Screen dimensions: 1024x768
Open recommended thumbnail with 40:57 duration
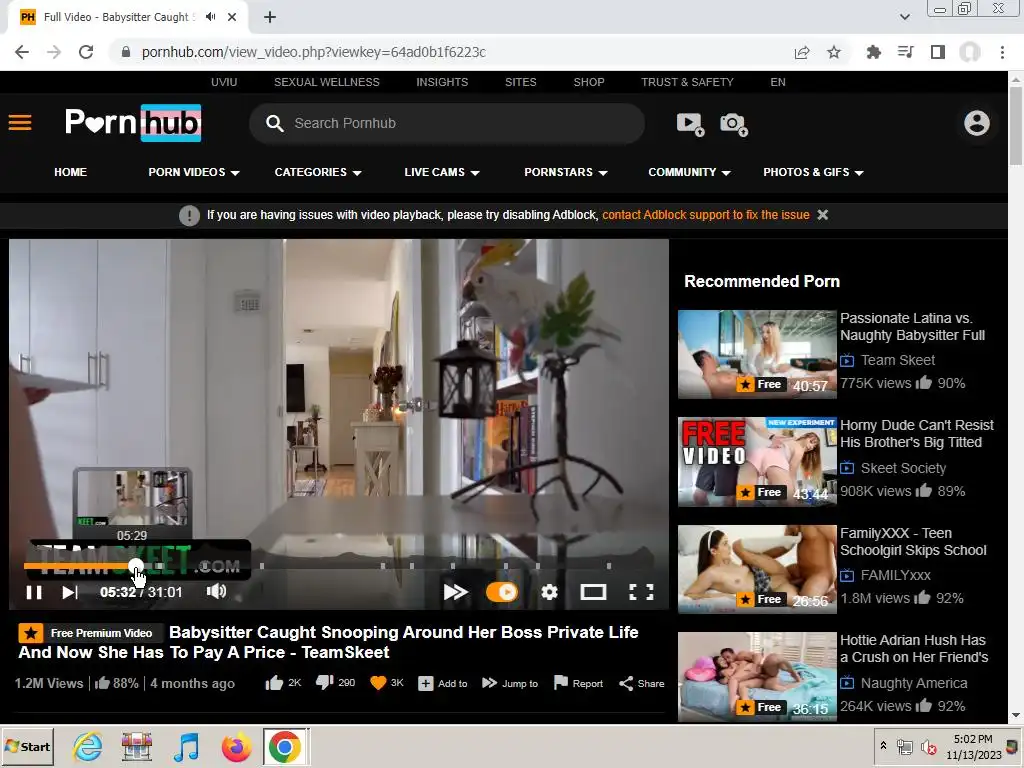point(757,355)
